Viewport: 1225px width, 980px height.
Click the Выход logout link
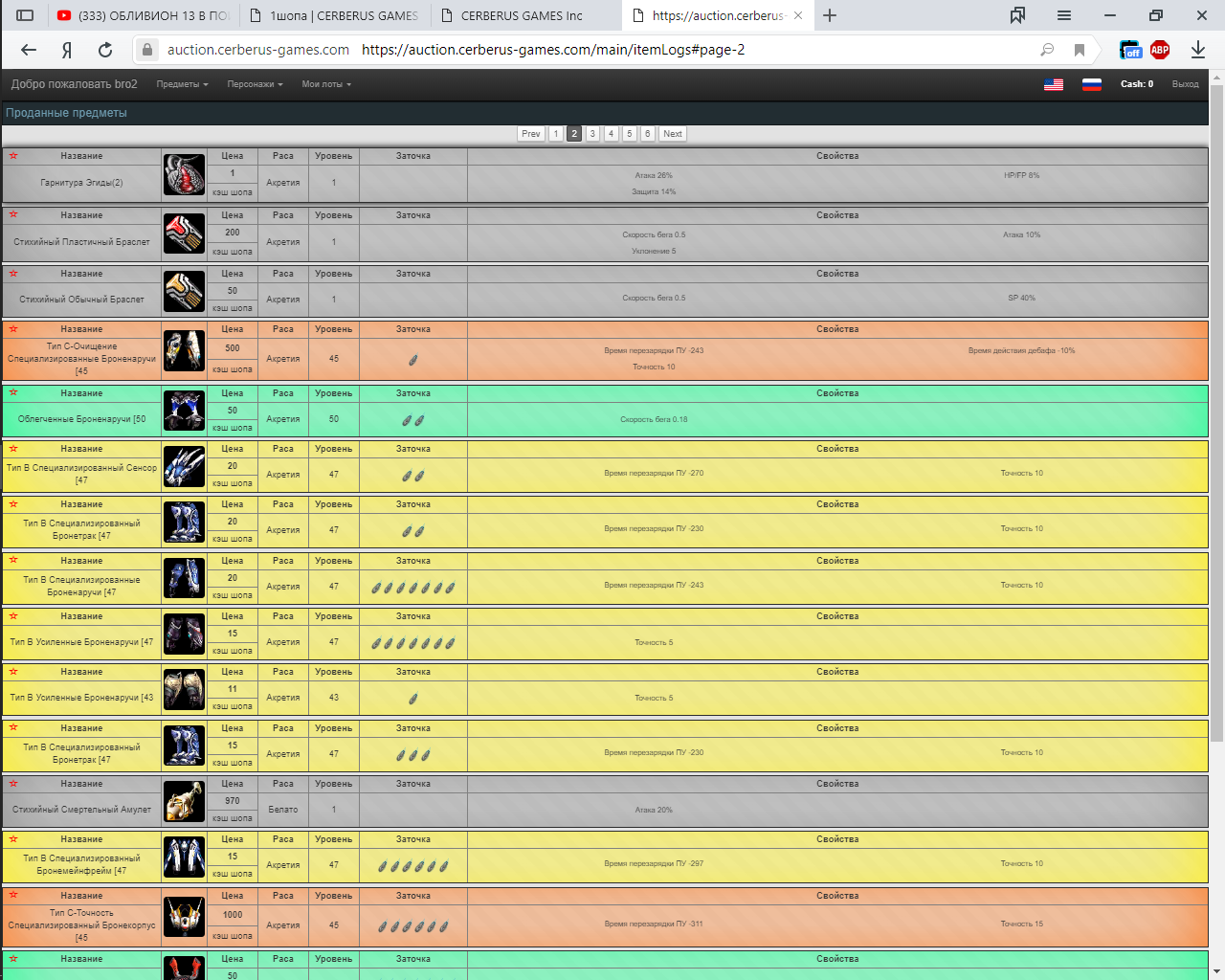pos(1185,84)
